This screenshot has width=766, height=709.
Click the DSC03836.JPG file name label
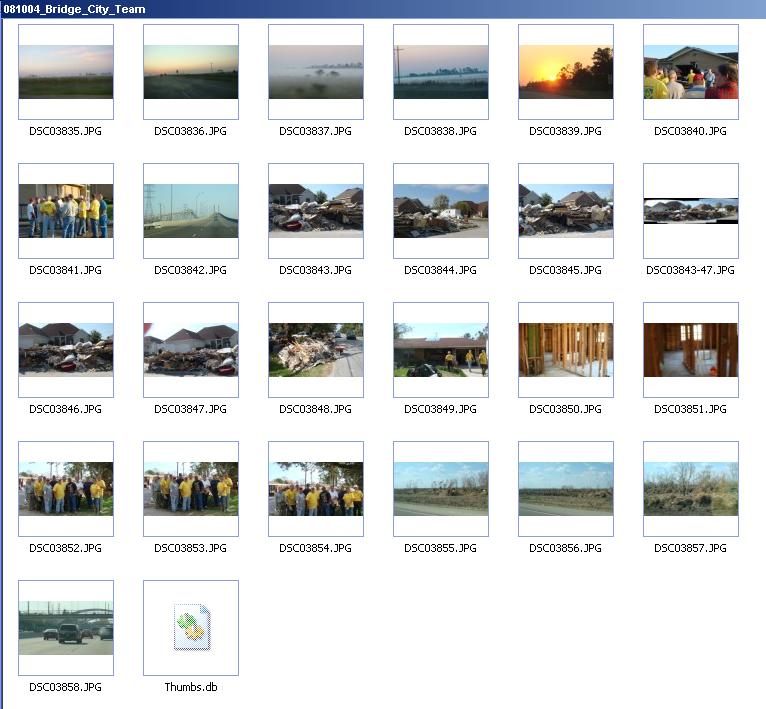pyautogui.click(x=191, y=131)
